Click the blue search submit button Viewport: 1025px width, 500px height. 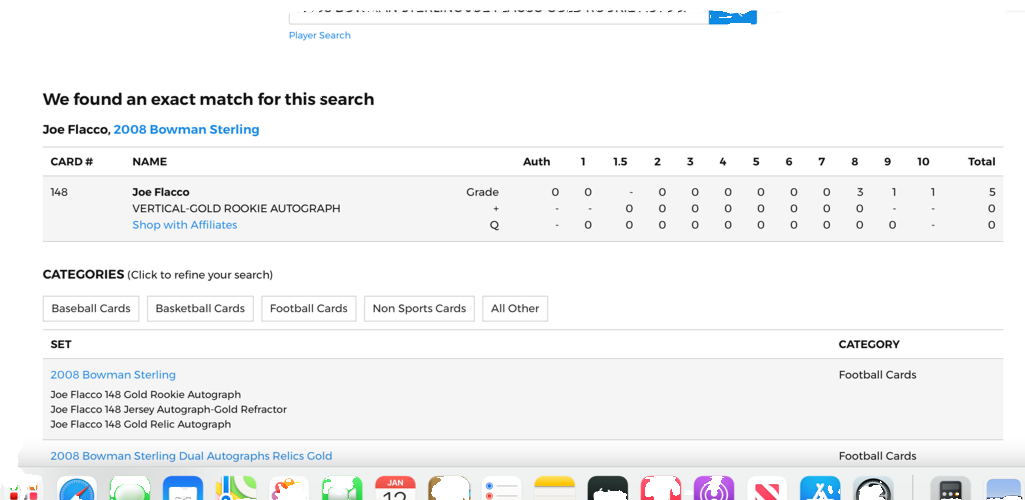click(x=732, y=15)
